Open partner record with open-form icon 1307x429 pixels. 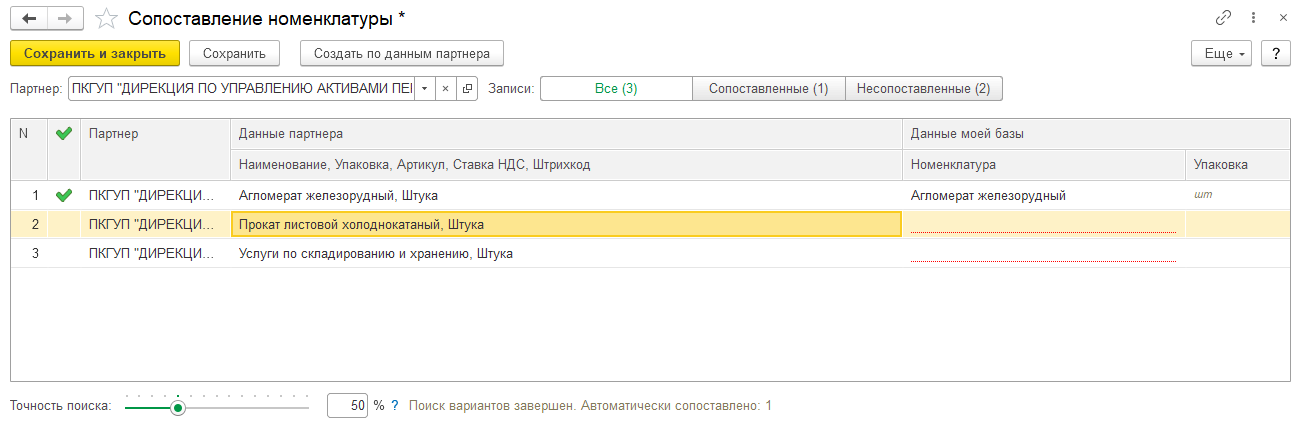[x=467, y=88]
